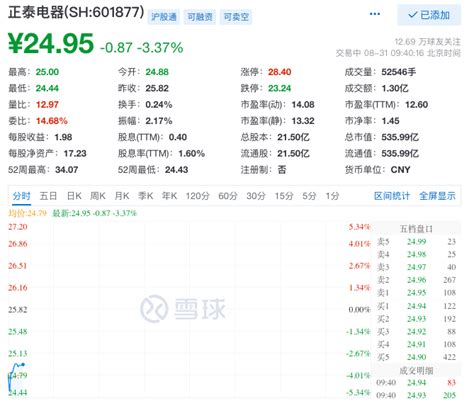Select the 15分 chart tab
The width and height of the screenshot is (474, 401).
[284, 196]
